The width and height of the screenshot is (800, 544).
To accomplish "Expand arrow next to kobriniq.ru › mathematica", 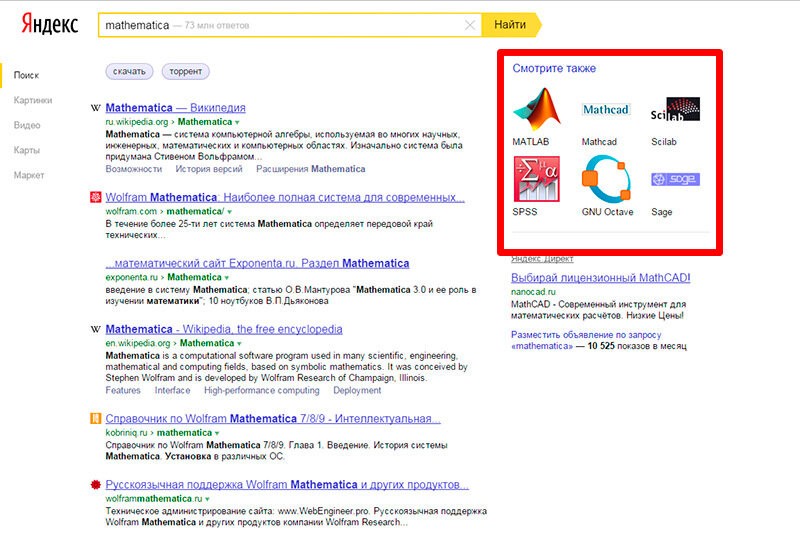I will point(217,433).
